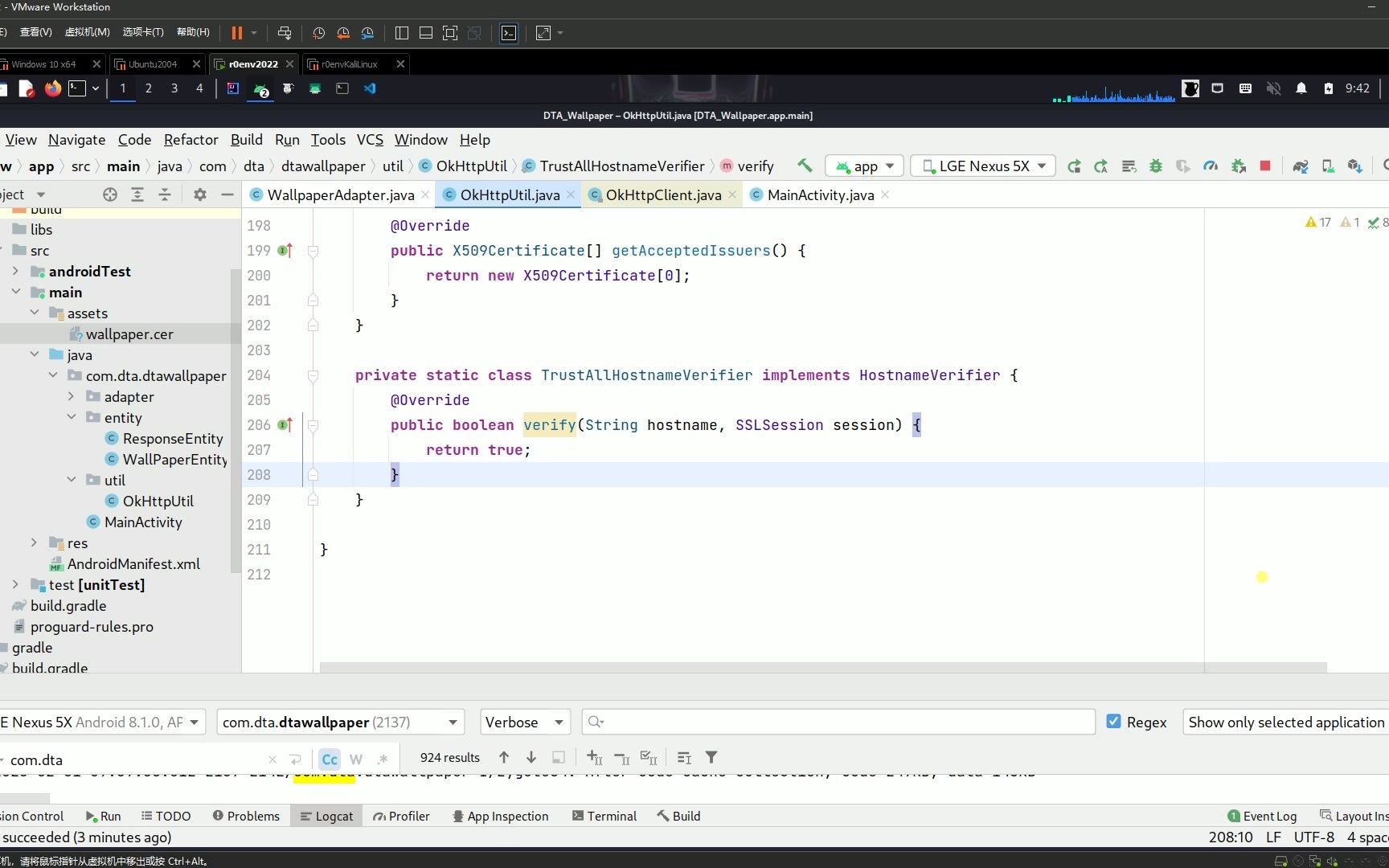Collapse the assets folder
The height and width of the screenshot is (868, 1389).
click(34, 313)
